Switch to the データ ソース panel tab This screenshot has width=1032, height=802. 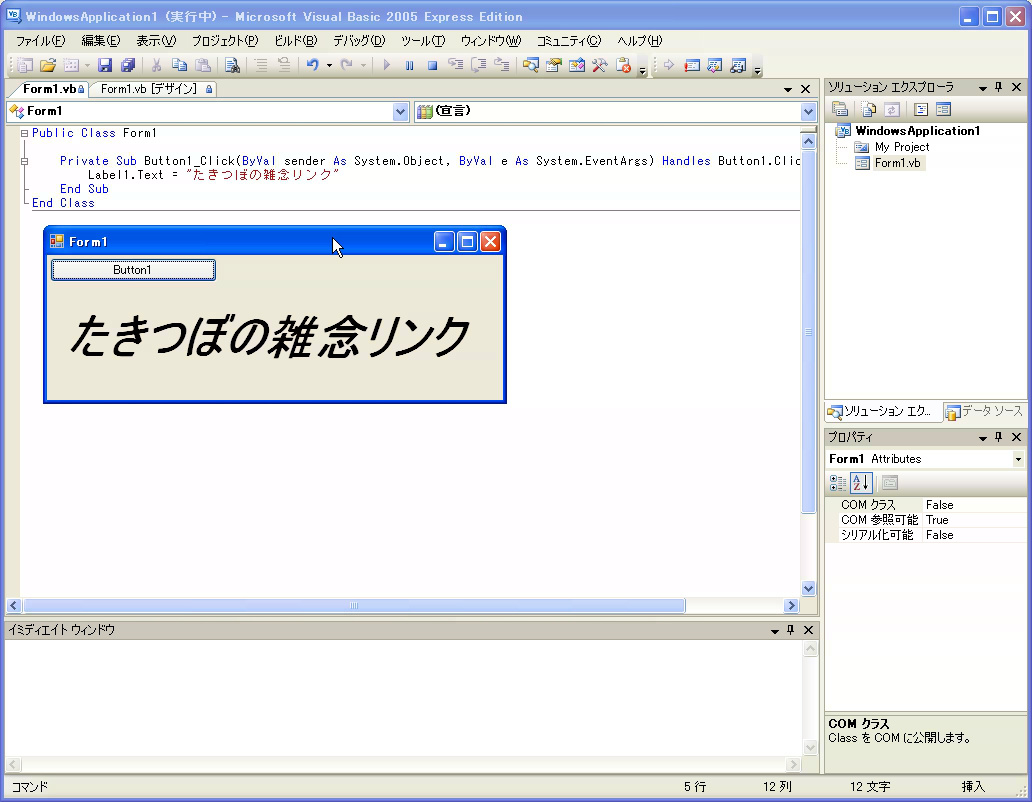(985, 412)
